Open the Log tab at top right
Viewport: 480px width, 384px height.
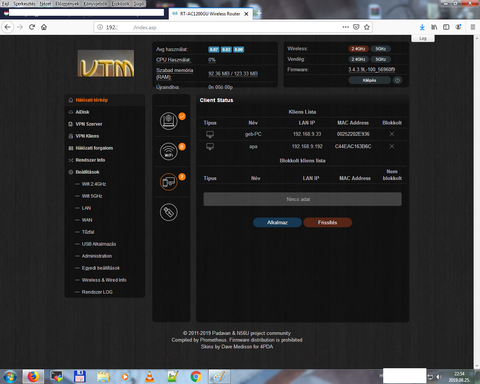pos(423,38)
